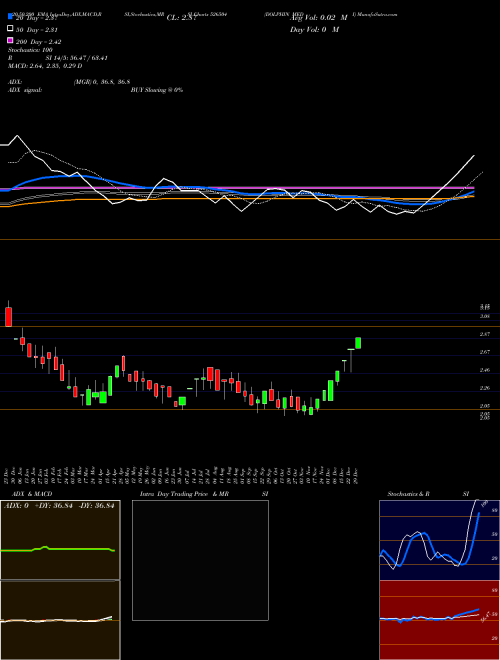This screenshot has width=500, height=660.
Task: Click the first tall red candlestick on the left
Action: pos(8,317)
